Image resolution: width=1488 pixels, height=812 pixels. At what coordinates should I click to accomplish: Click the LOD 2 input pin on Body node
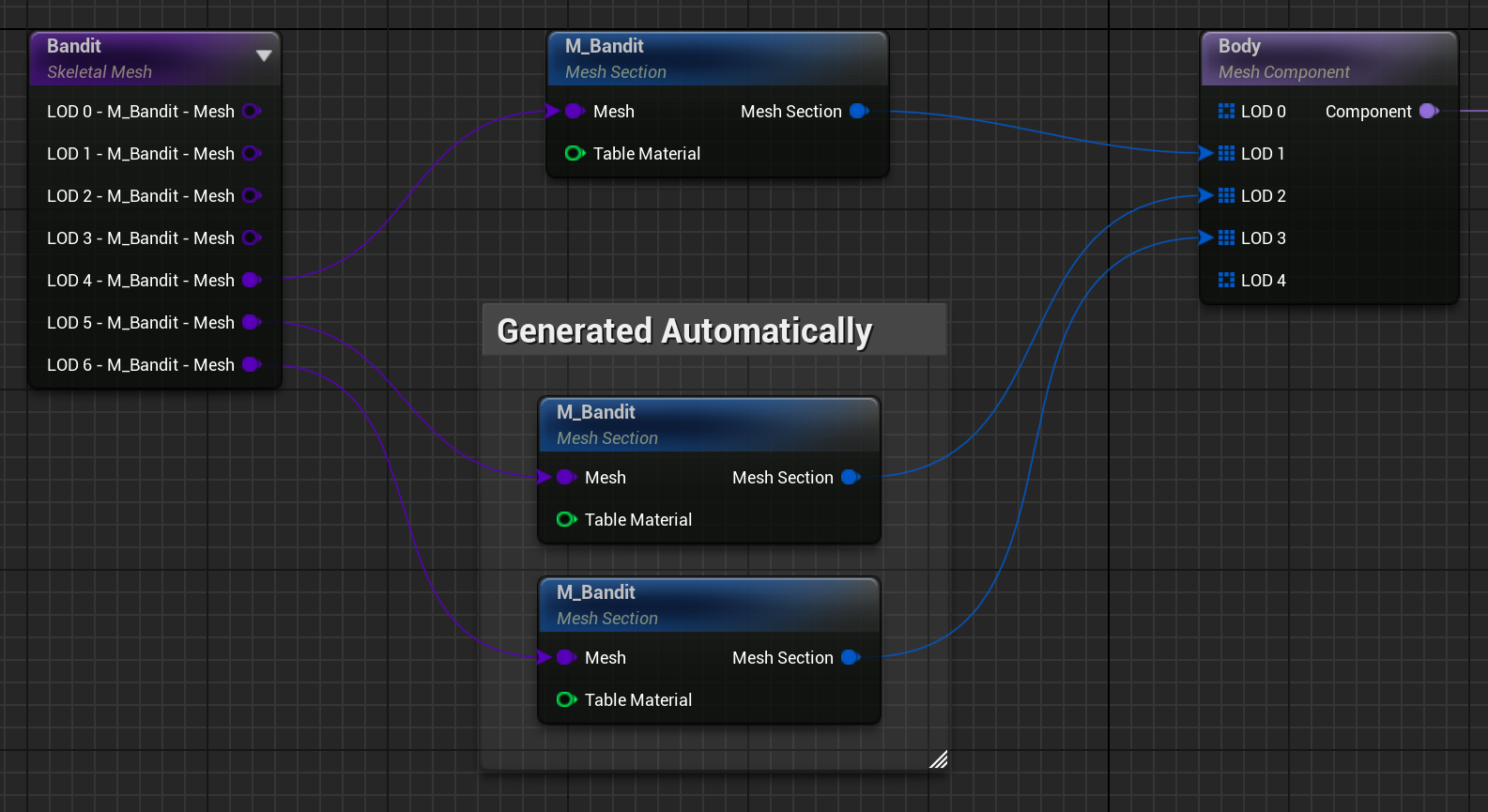[1226, 195]
